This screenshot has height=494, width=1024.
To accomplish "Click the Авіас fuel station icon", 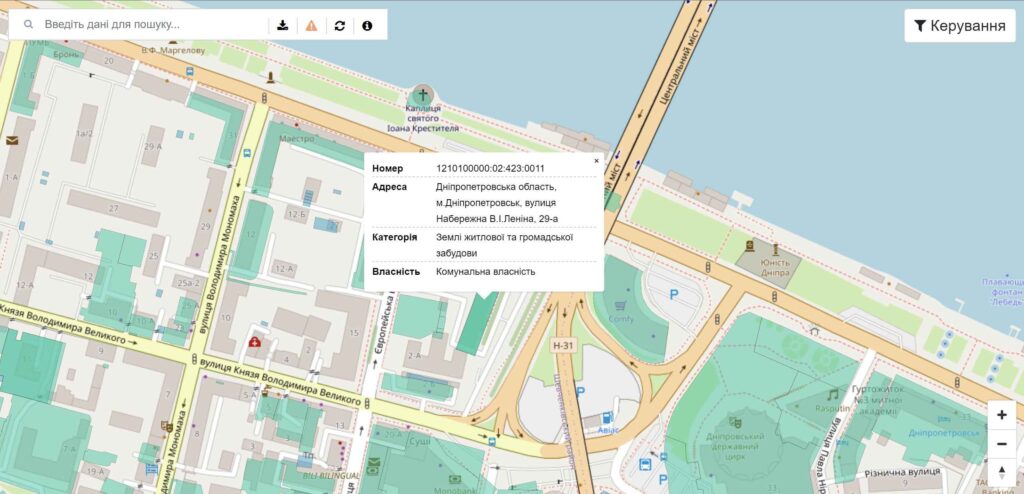I will tap(607, 418).
